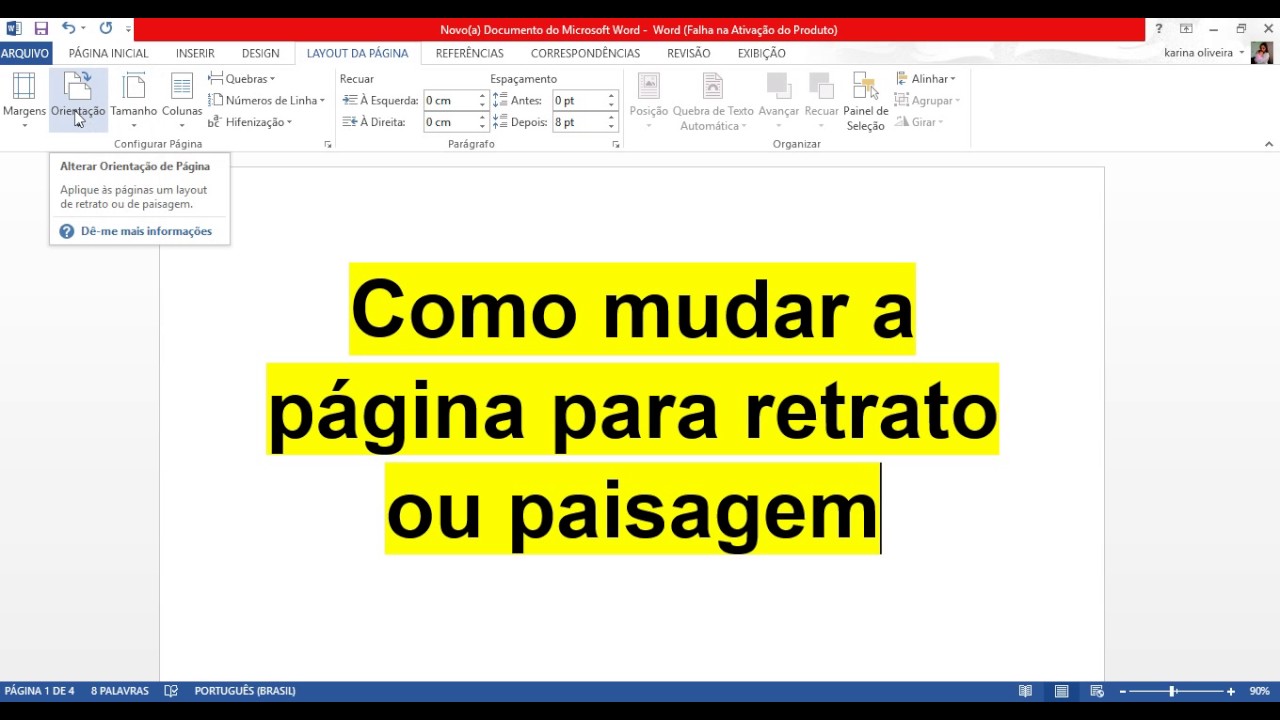
Task: Open the Colunas columns menu
Action: (x=182, y=100)
